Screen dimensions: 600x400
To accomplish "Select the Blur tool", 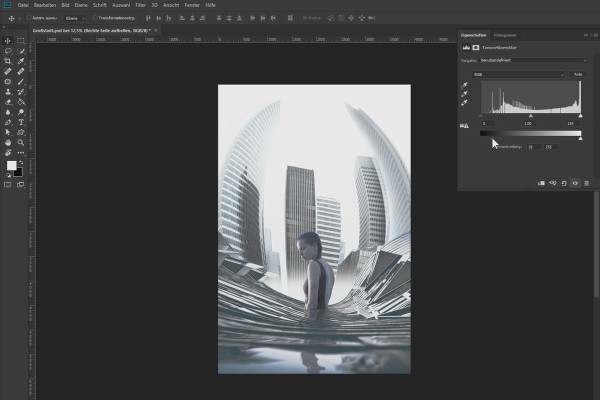I will tap(8, 112).
